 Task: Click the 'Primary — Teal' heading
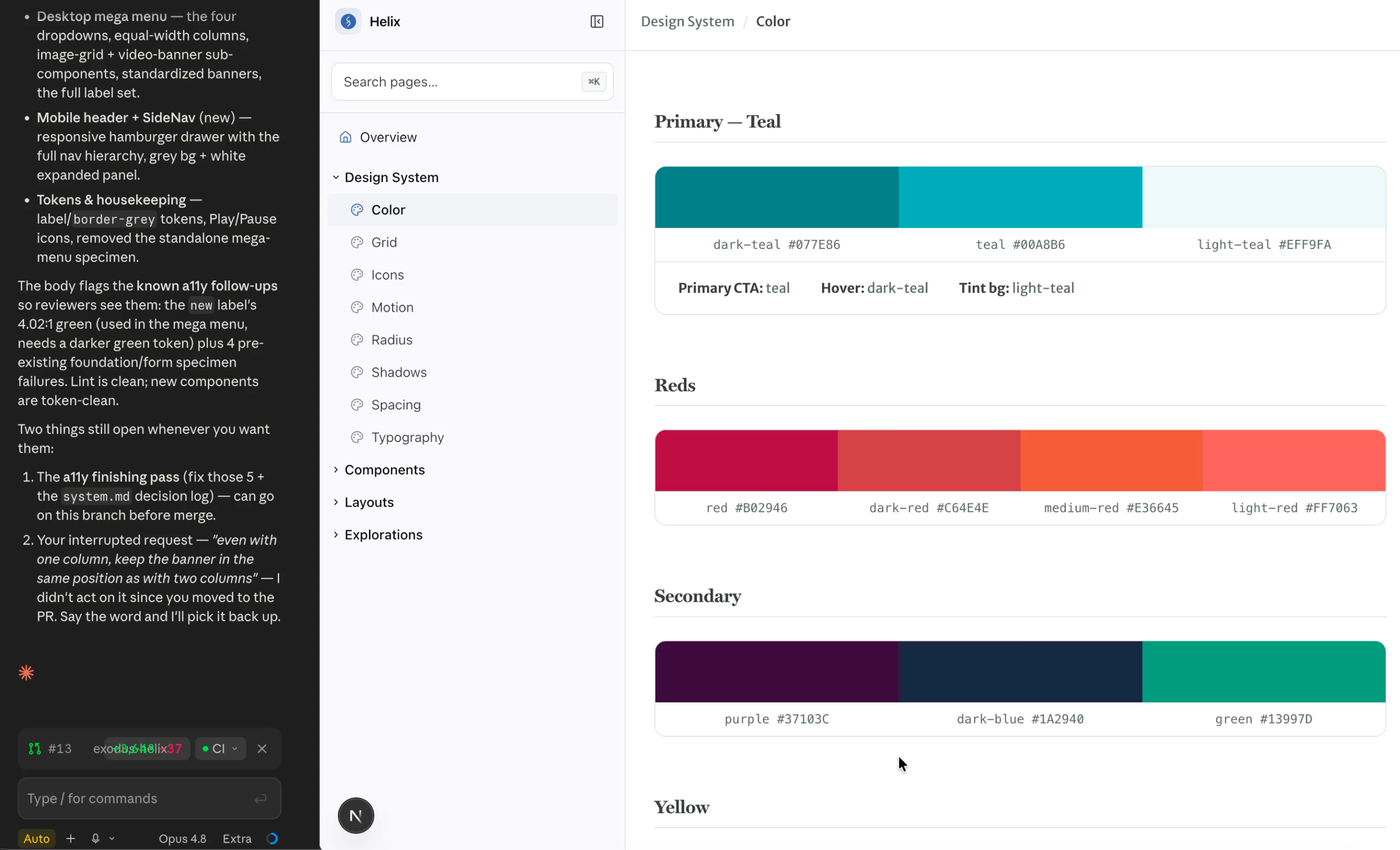[x=717, y=122]
